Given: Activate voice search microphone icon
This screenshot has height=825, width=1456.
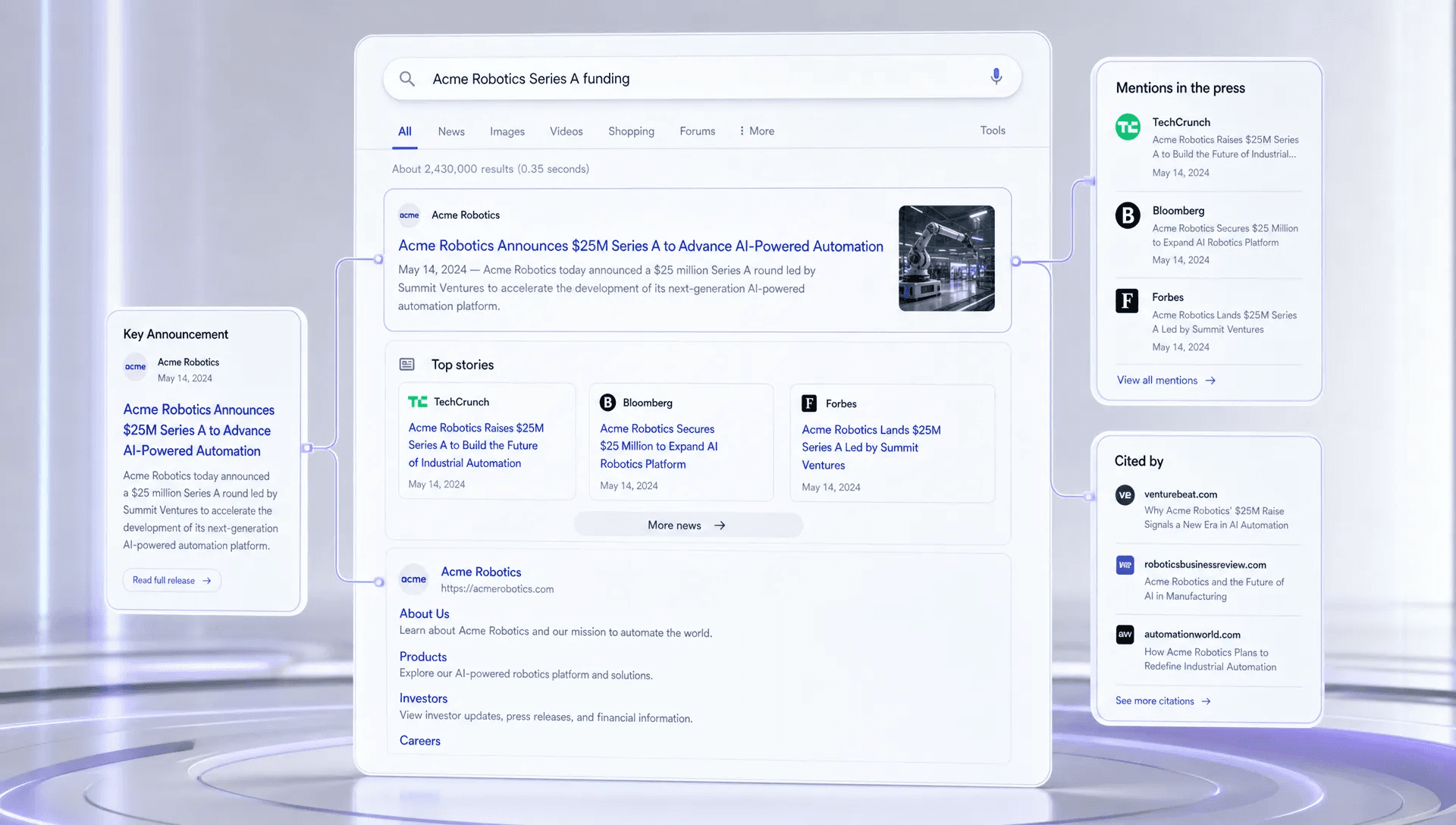Looking at the screenshot, I should (996, 77).
